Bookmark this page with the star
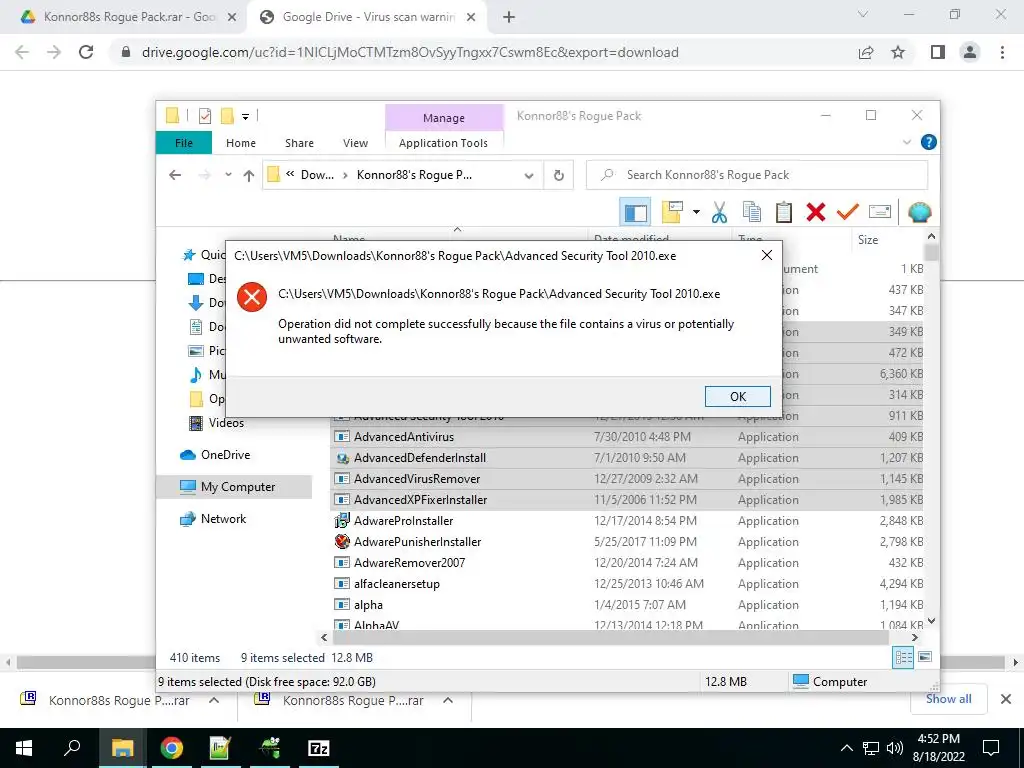Image resolution: width=1024 pixels, height=768 pixels. coord(898,52)
